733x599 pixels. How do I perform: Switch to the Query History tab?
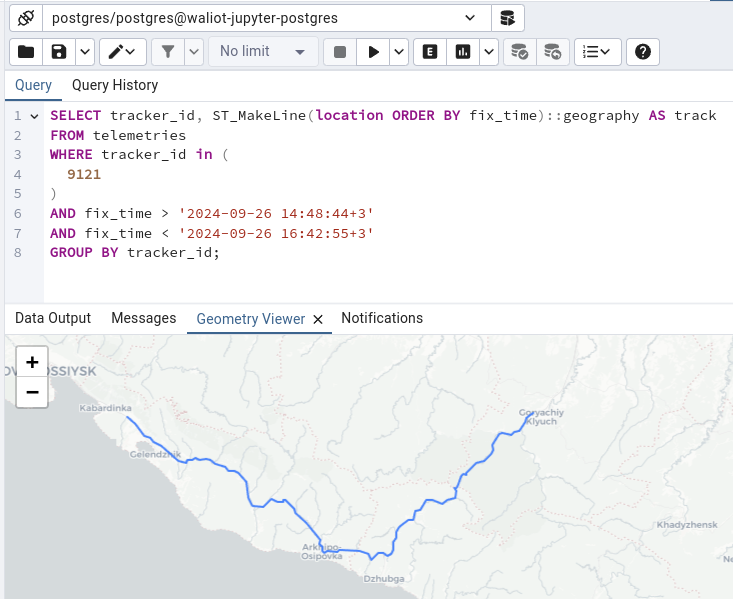[115, 85]
